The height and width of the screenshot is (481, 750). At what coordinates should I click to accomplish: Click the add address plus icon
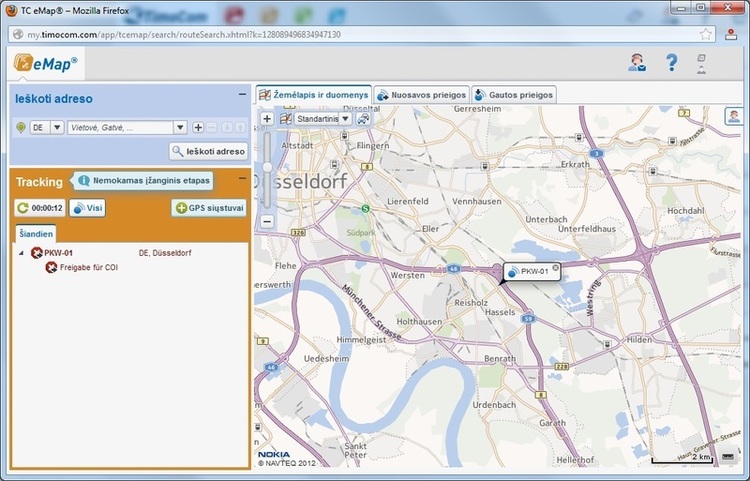[198, 128]
